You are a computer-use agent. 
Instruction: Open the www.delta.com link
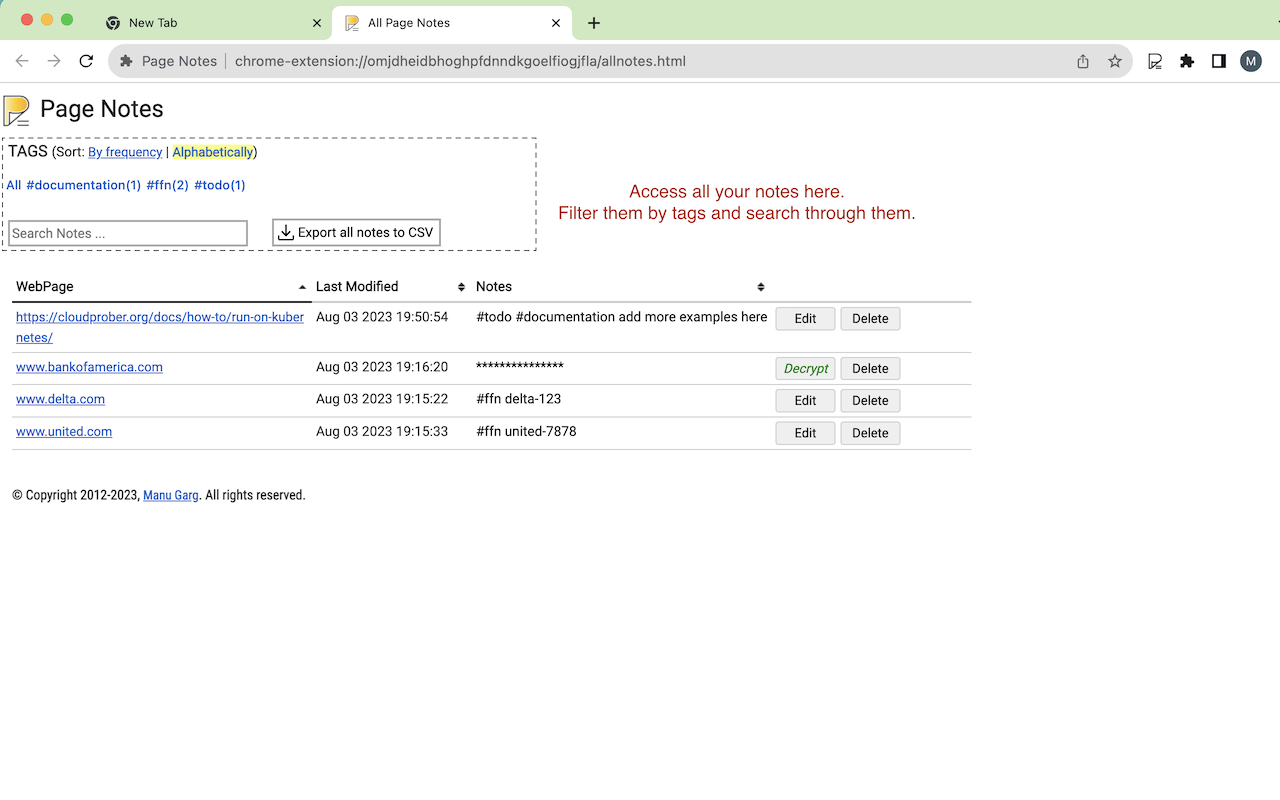point(60,399)
